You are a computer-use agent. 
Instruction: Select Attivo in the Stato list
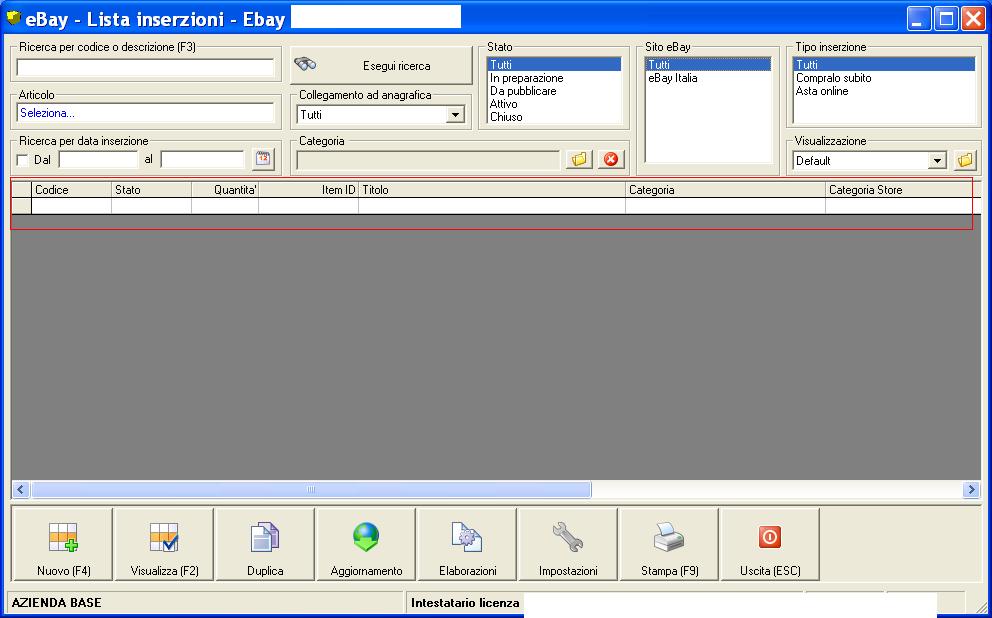(x=554, y=104)
